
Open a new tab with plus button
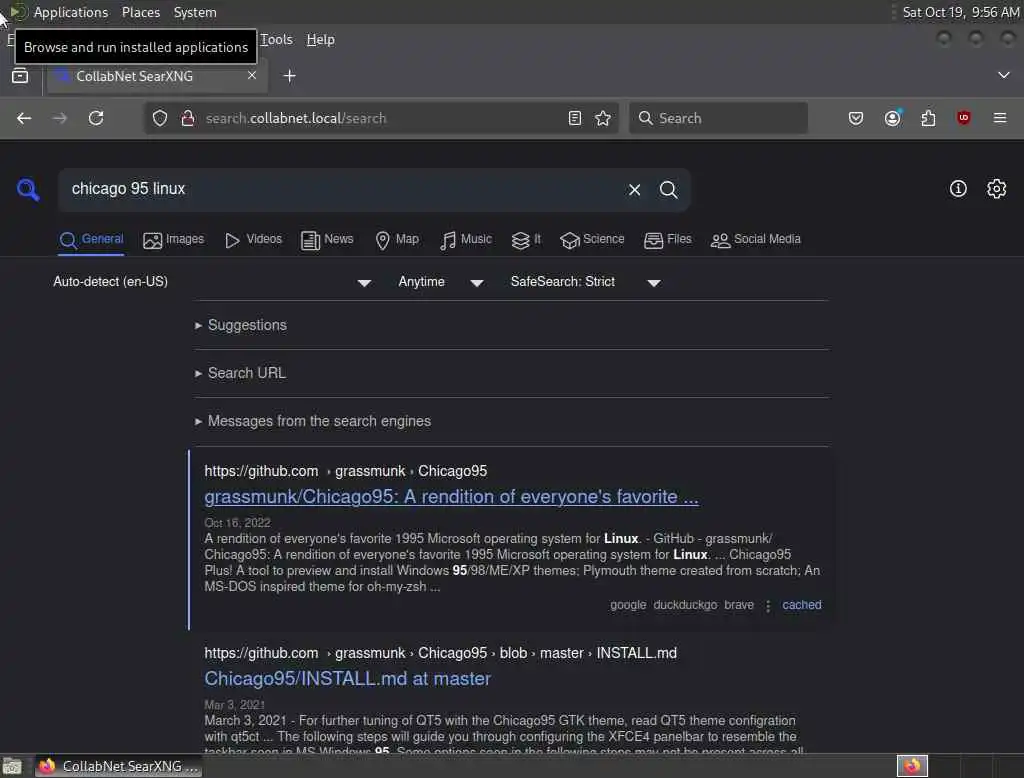[x=289, y=76]
